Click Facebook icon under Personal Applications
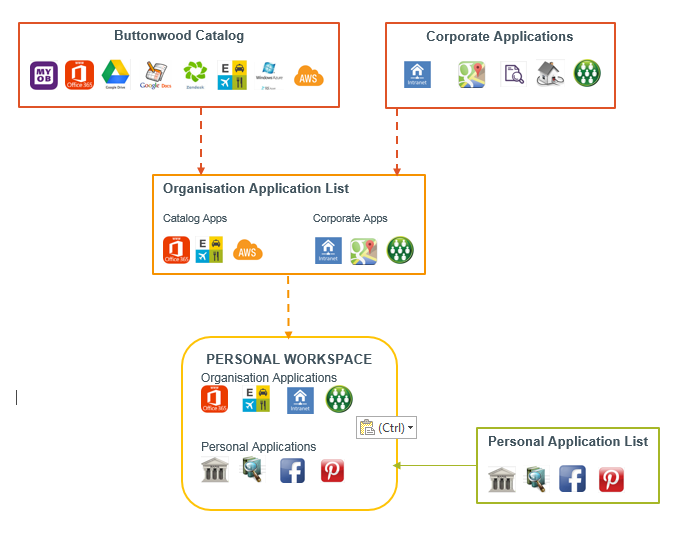 (292, 471)
